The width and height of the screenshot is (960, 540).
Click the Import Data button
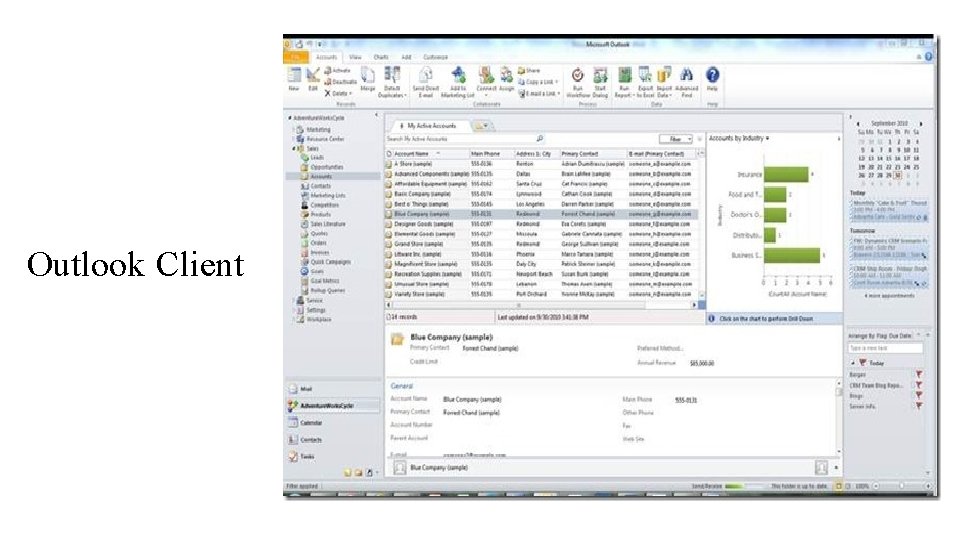664,83
